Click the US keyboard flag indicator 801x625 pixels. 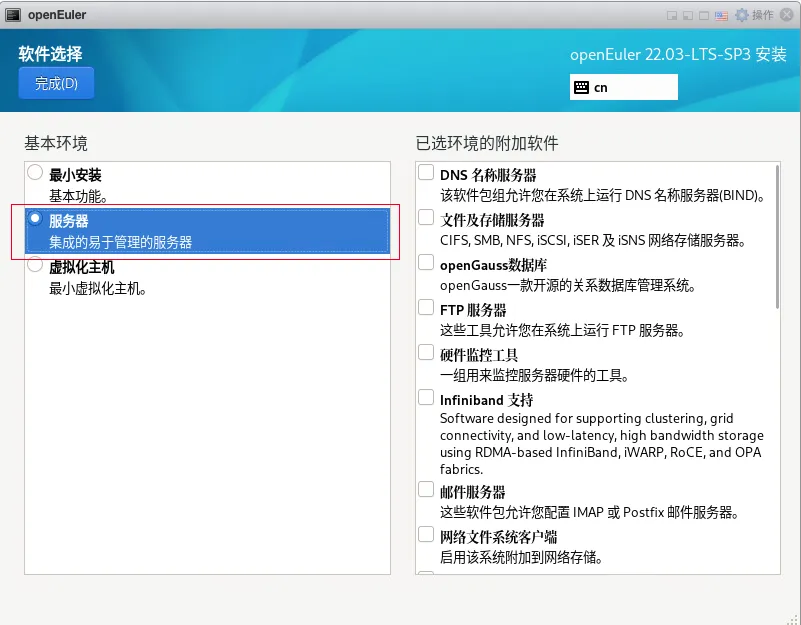click(721, 15)
